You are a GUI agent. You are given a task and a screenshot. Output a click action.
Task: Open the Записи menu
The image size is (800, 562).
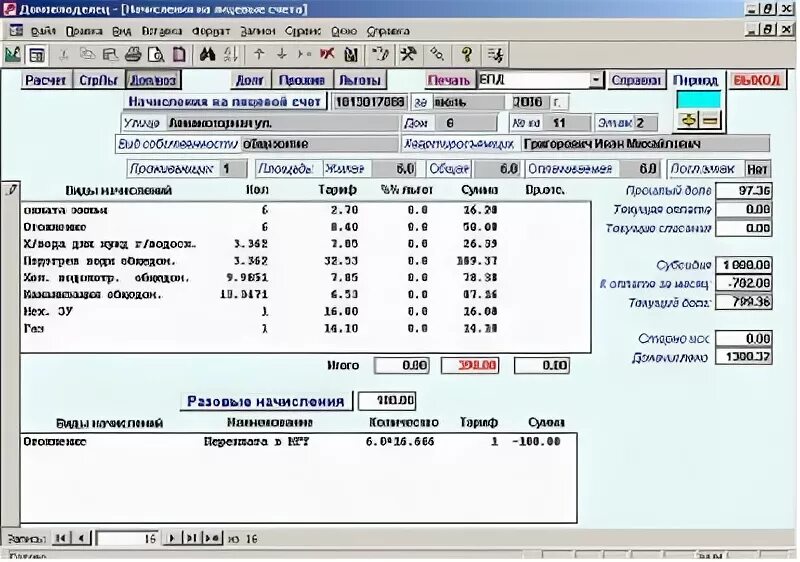258,32
